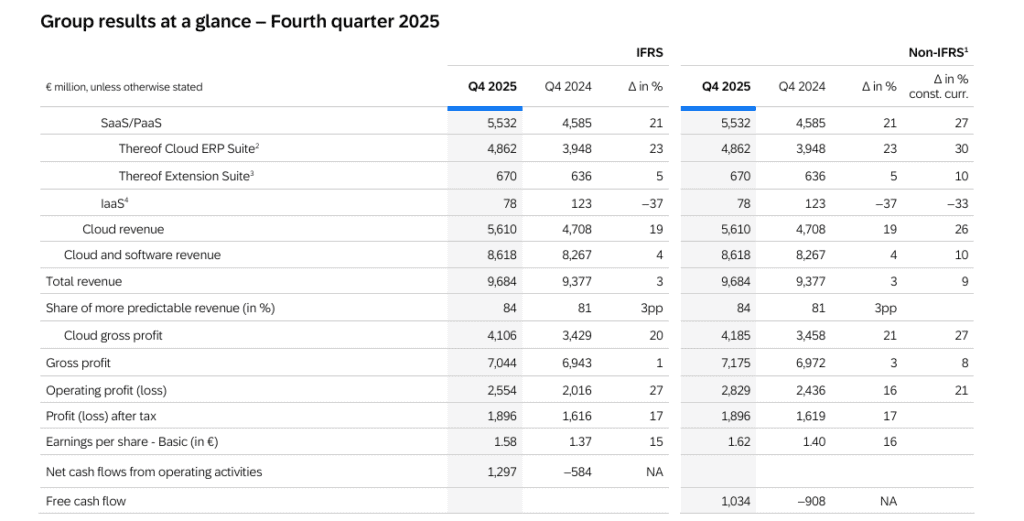1024x521 pixels.
Task: Select the Non-IFRS column group header
Action: [938, 52]
